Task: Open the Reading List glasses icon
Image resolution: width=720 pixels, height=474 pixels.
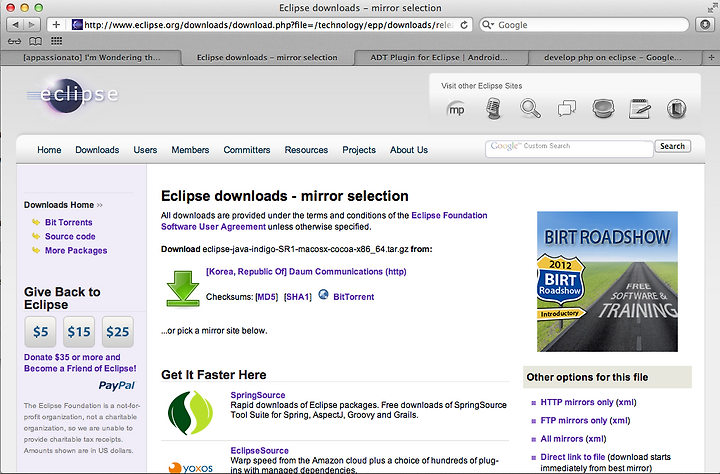Action: [14, 41]
